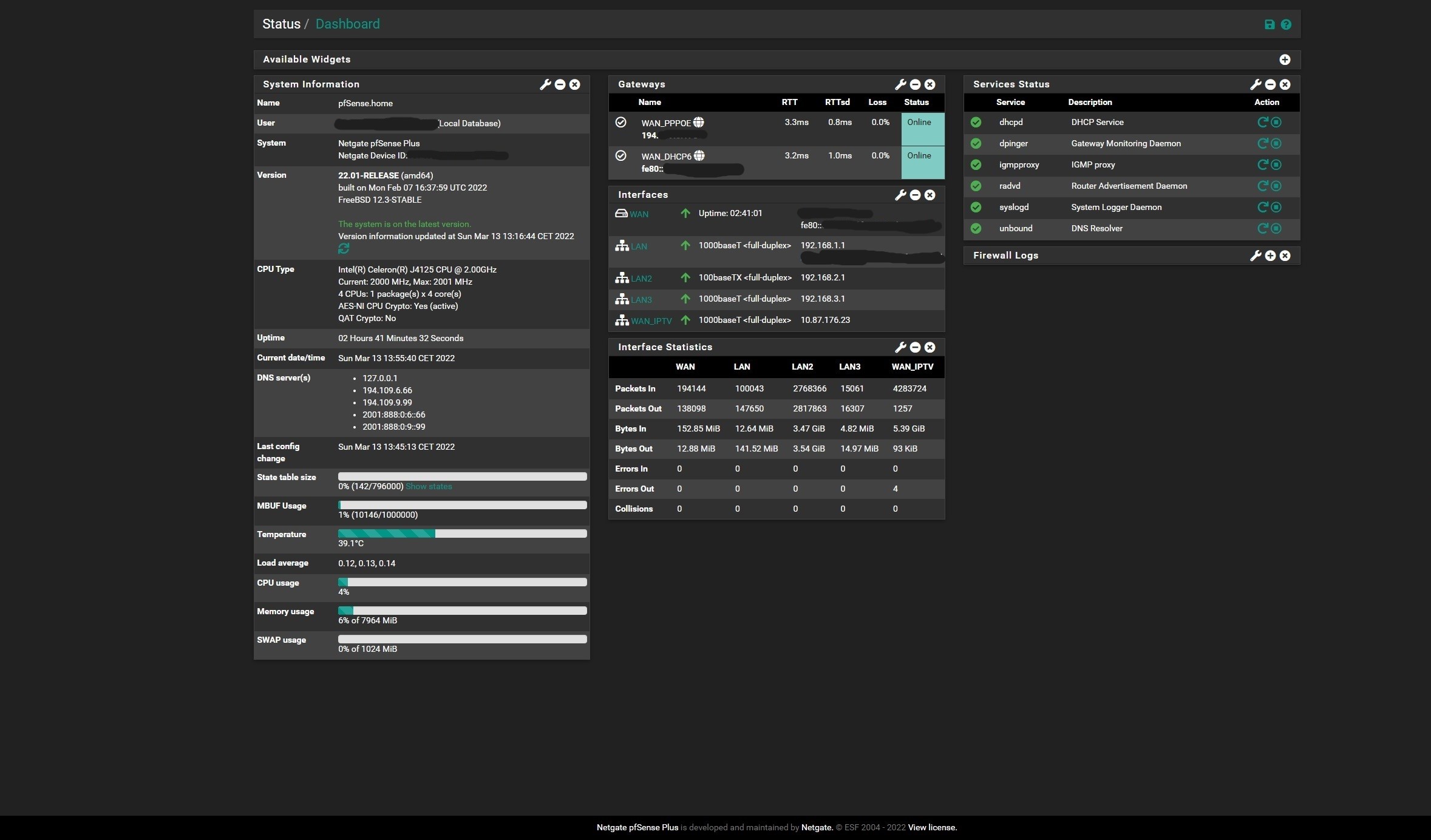Click the save dashboard layout icon
Viewport: 1431px width, 840px height.
pyautogui.click(x=1270, y=24)
